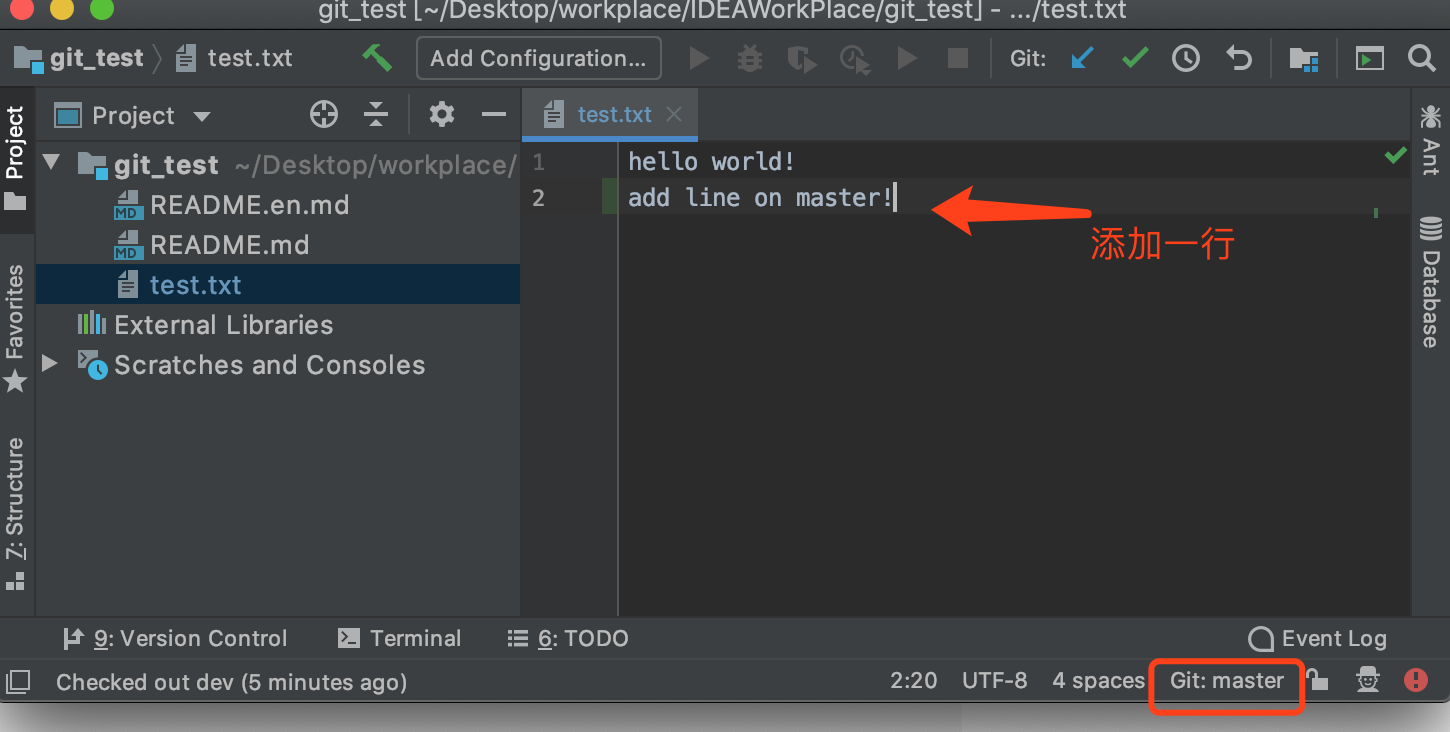1450x732 pixels.
Task: Update project with Git blue arrow
Action: point(1082,58)
